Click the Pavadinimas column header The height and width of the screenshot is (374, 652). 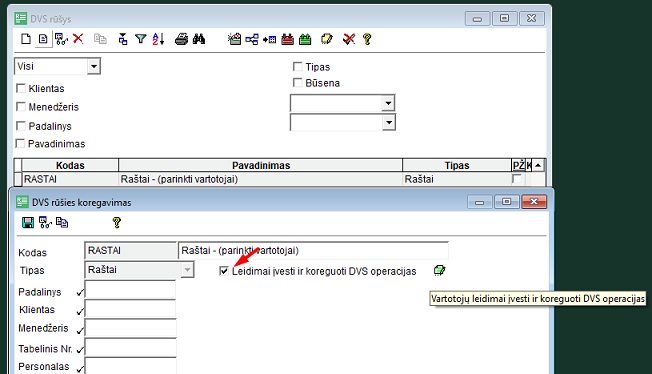pyautogui.click(x=261, y=165)
